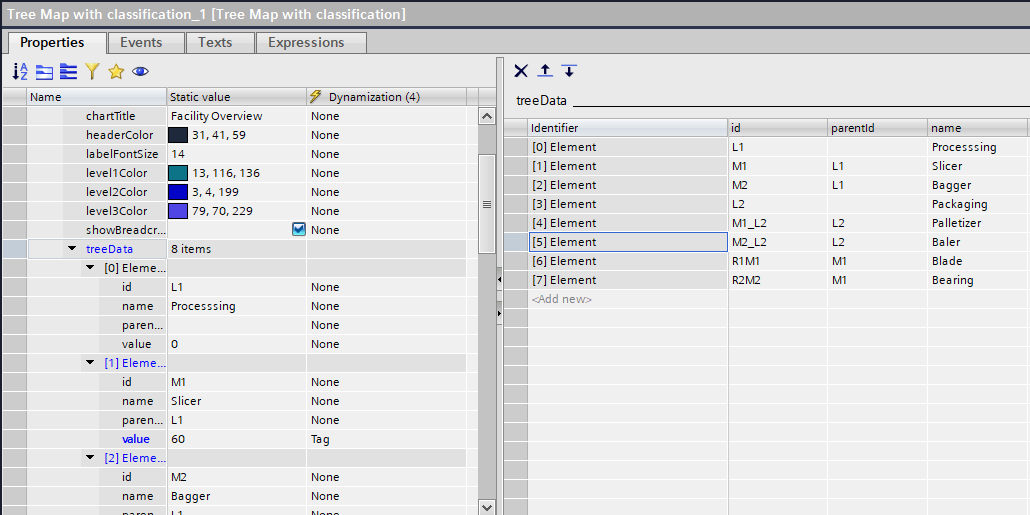
Task: Click the M1_L2 id cell
Action: [778, 223]
